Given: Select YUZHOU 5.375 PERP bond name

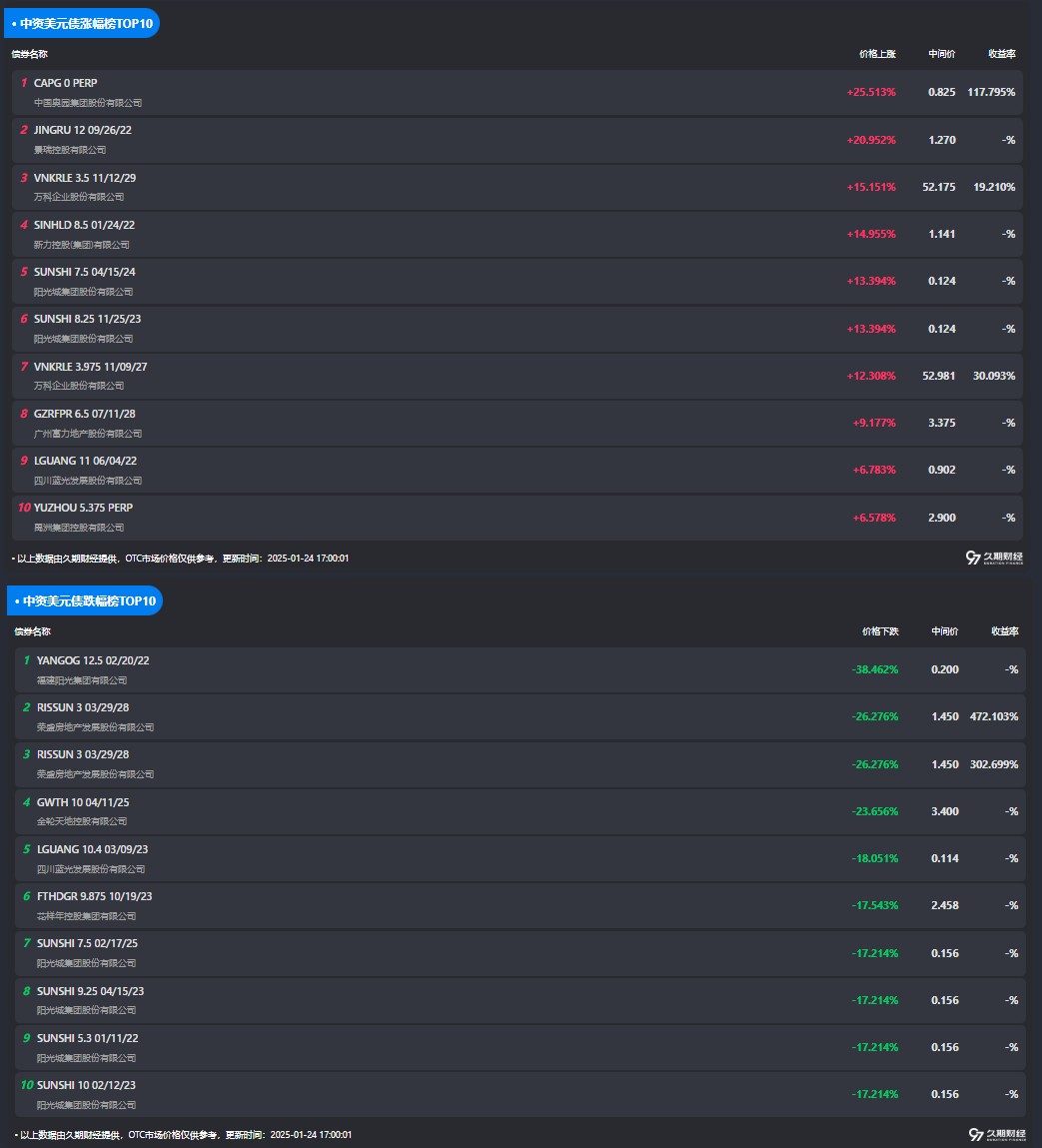Looking at the screenshot, I should (83, 508).
